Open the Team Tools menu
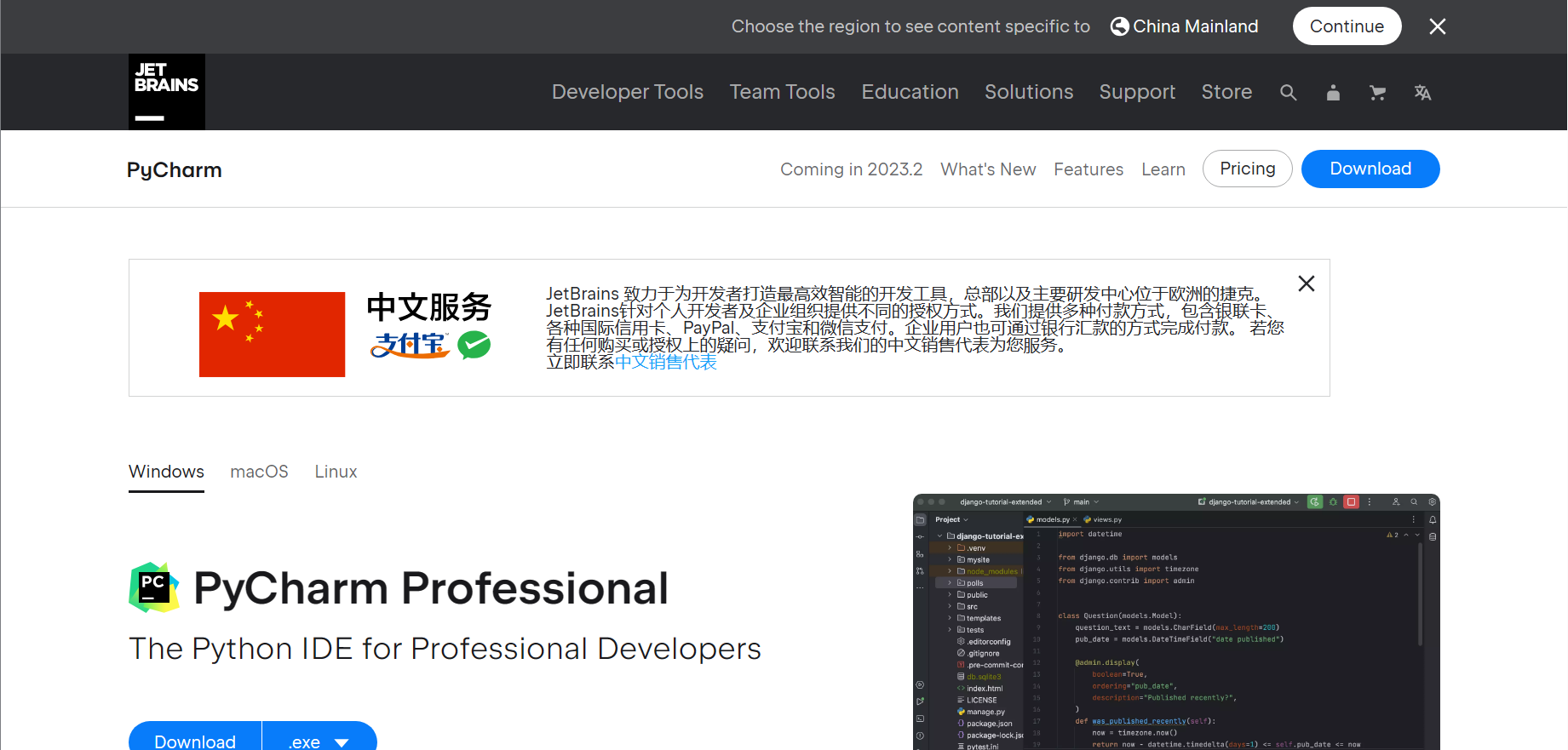Image resolution: width=1568 pixels, height=750 pixels. coord(783,92)
